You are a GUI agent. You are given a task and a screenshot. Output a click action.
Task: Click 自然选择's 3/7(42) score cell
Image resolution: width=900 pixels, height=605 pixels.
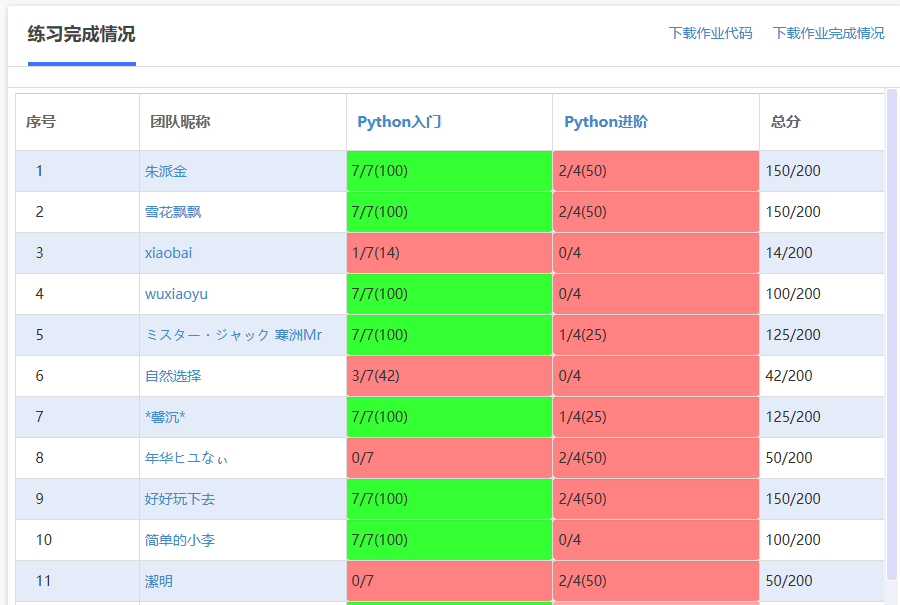click(x=449, y=376)
